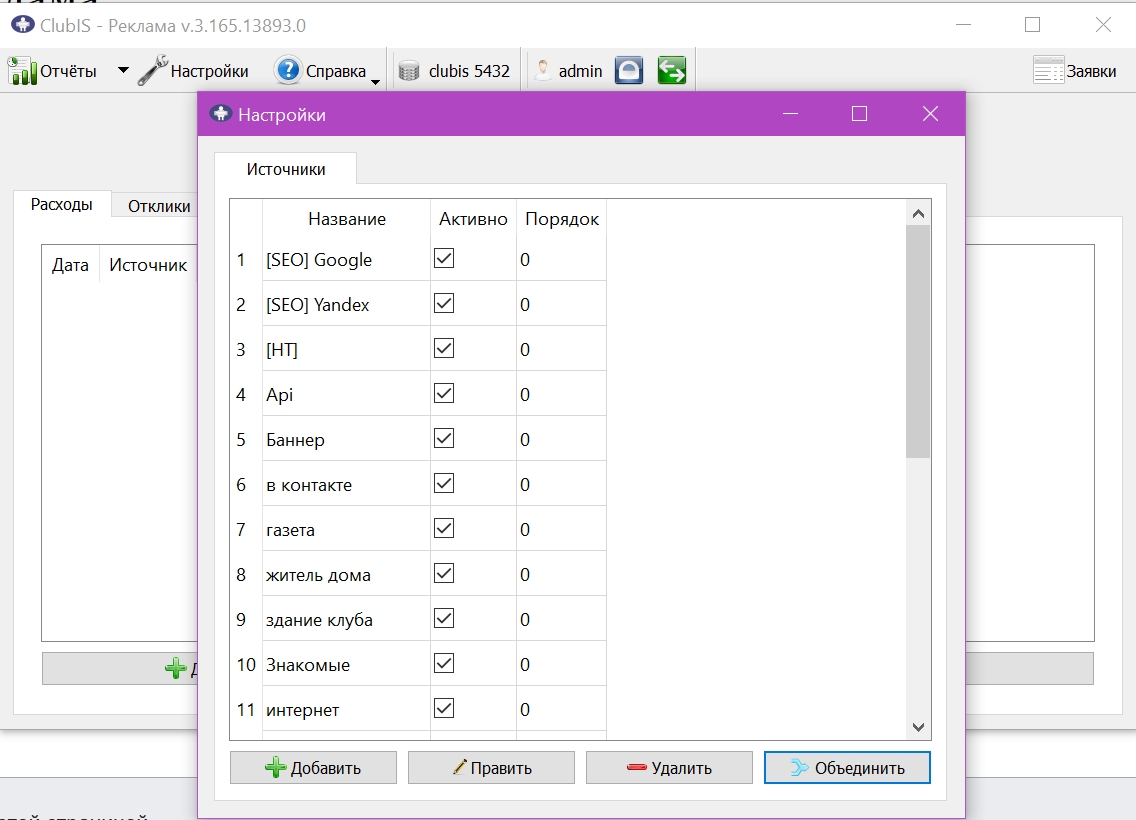Uncheck Активно for [SEO] Google
The width and height of the screenshot is (1136, 820).
click(444, 259)
